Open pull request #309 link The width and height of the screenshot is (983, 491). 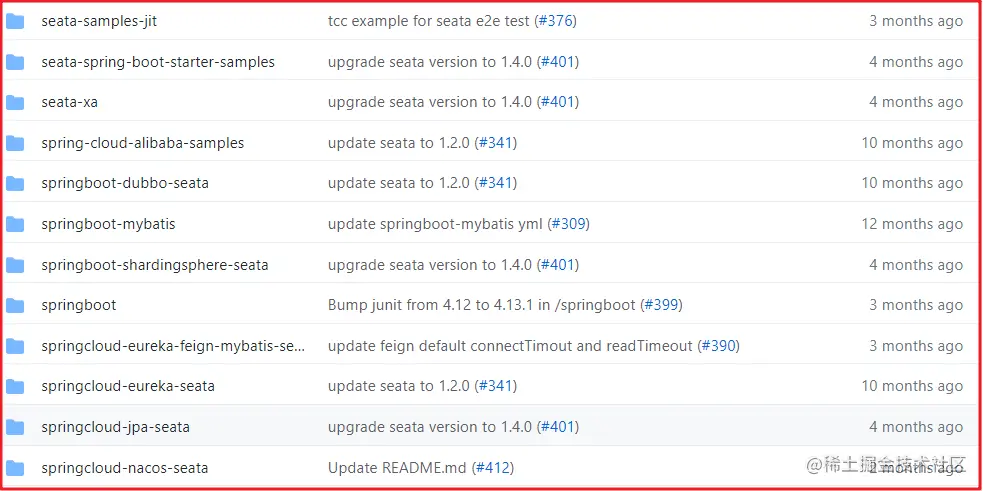point(569,224)
